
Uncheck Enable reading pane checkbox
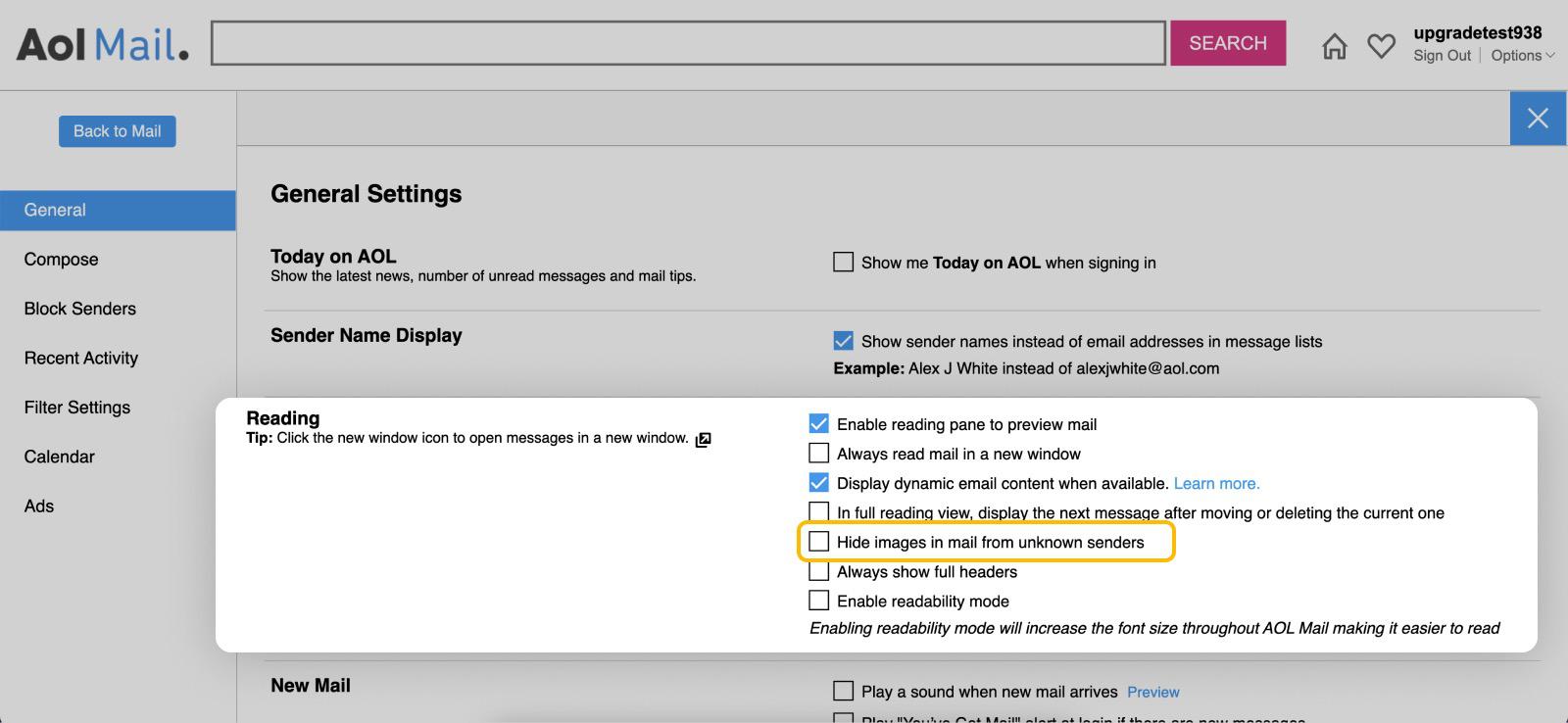click(818, 423)
